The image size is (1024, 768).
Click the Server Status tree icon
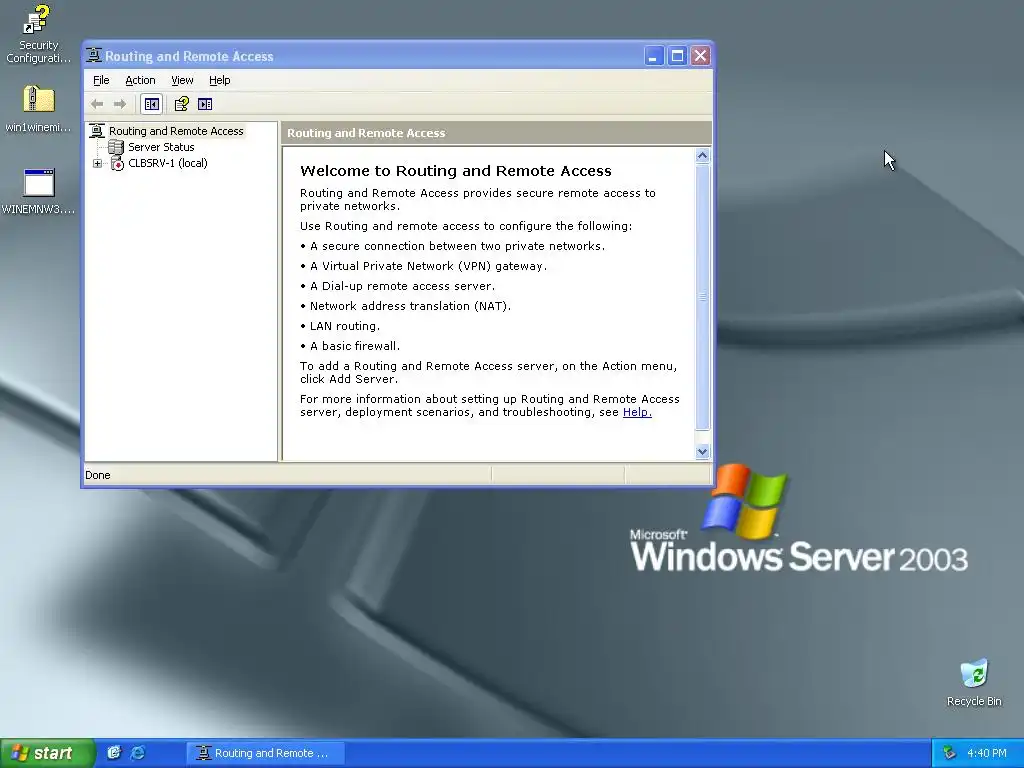click(116, 147)
